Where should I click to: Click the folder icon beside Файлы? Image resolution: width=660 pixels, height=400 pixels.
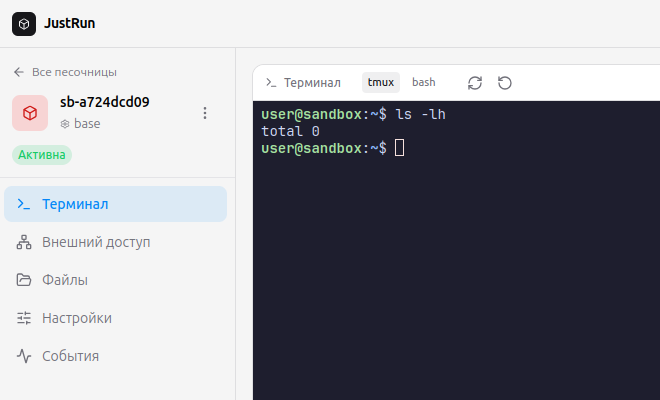24,280
